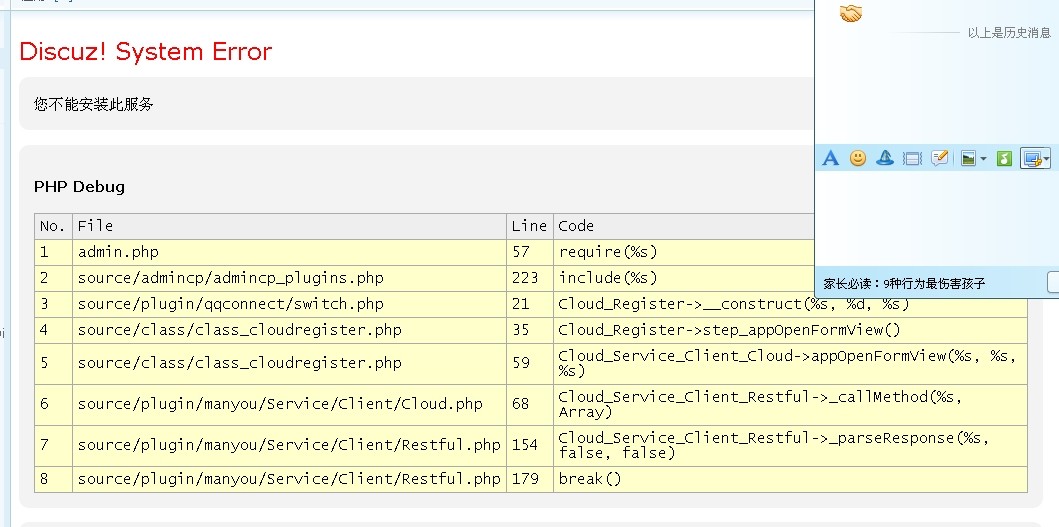Click the admin.php file cell
Screen dimensions: 1059x527
pos(289,252)
